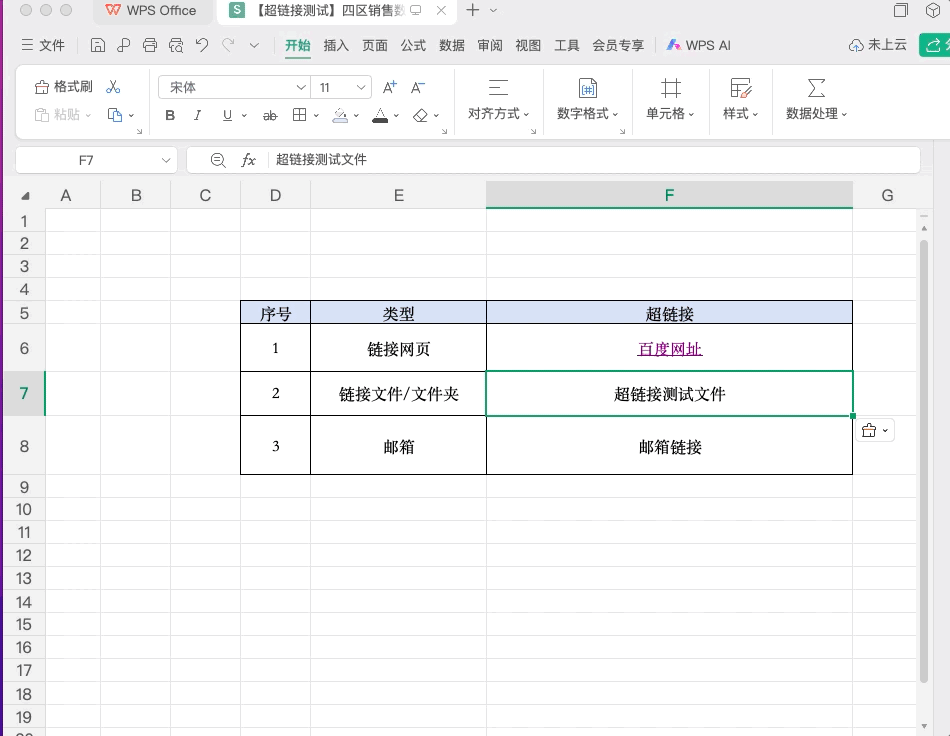
Task: Apply fill color to cell
Action: pos(340,115)
